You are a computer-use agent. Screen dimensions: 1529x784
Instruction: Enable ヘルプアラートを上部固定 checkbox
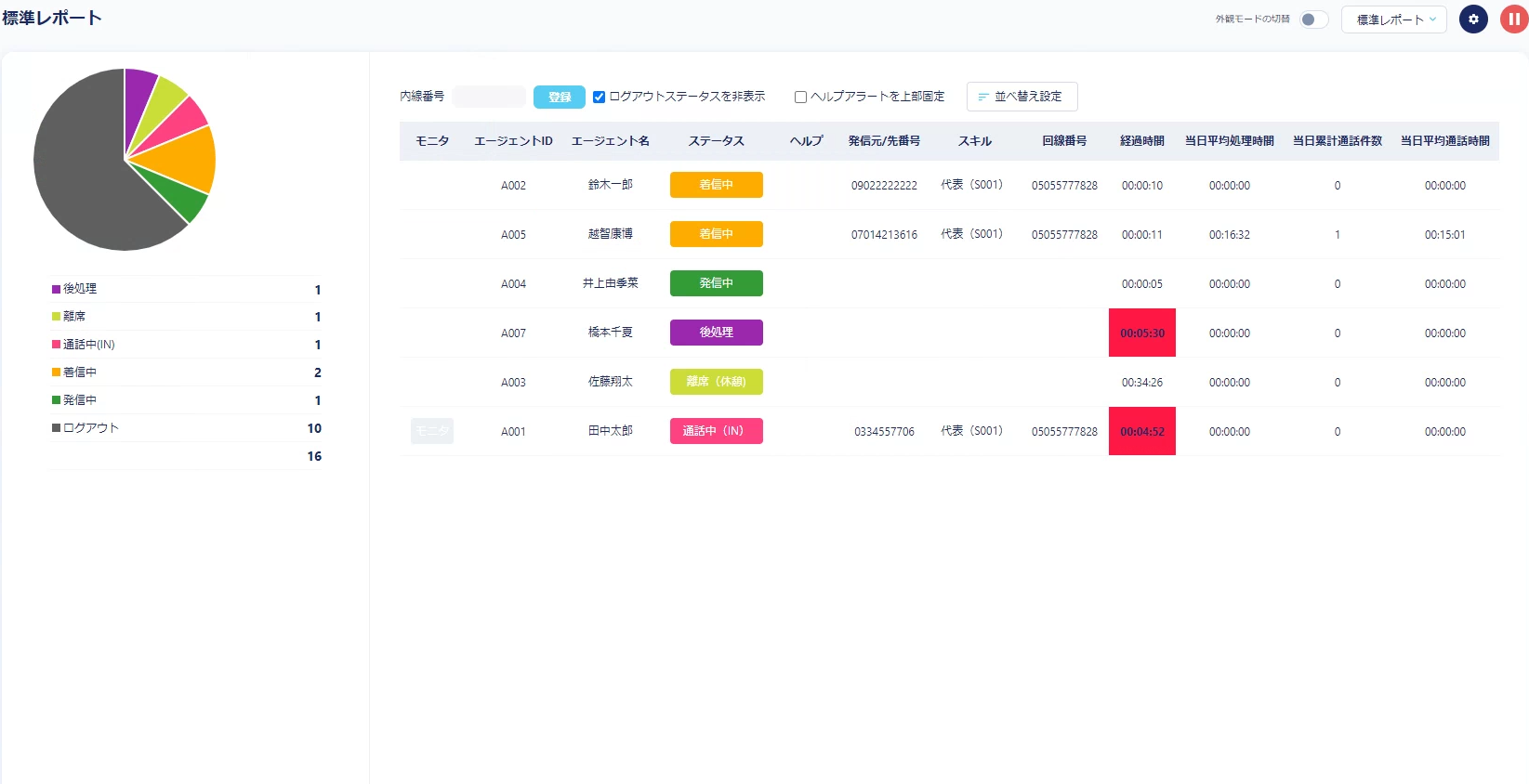click(x=800, y=97)
